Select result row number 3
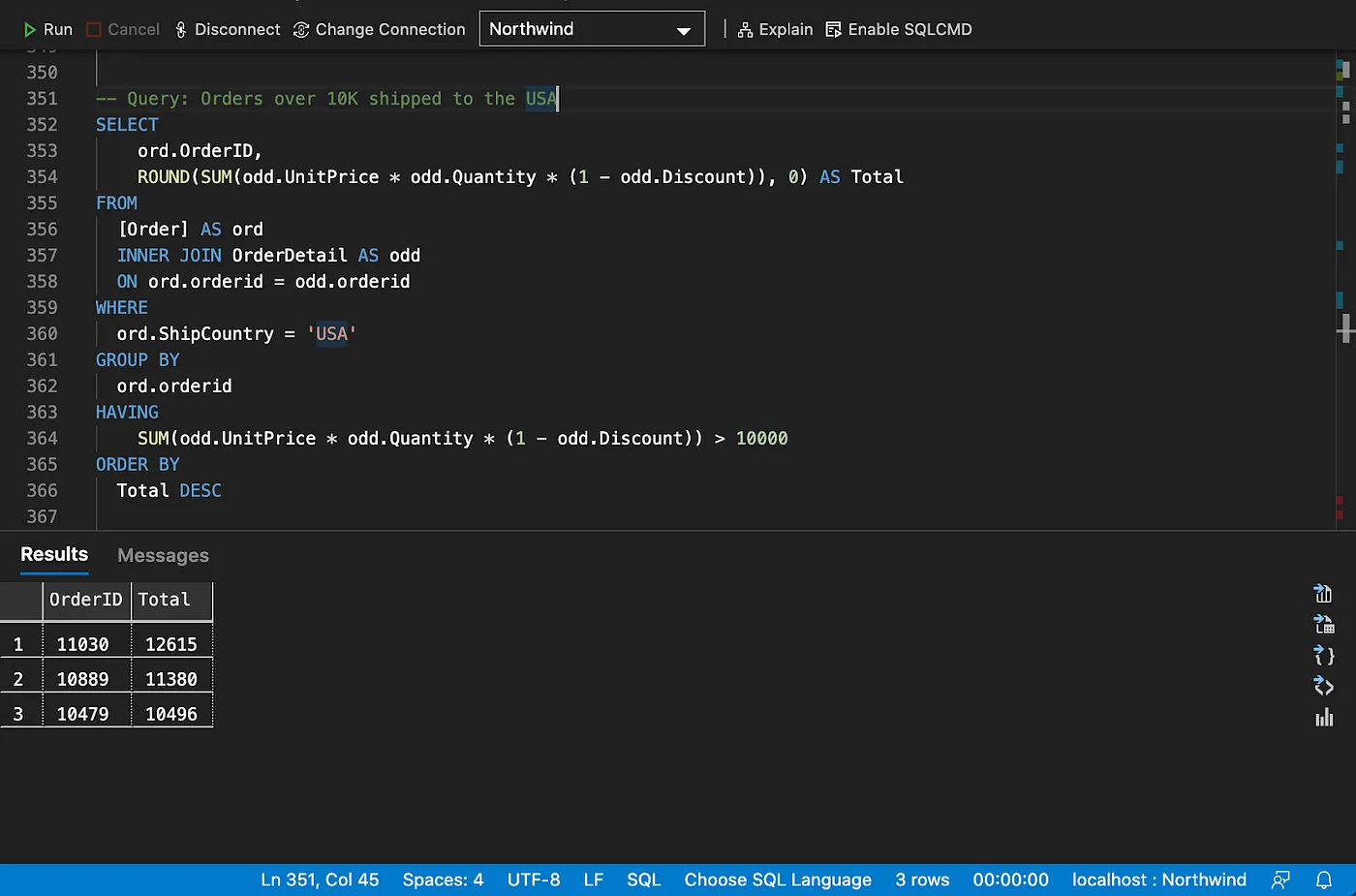Screen dimensions: 1356x896 [x=20, y=714]
